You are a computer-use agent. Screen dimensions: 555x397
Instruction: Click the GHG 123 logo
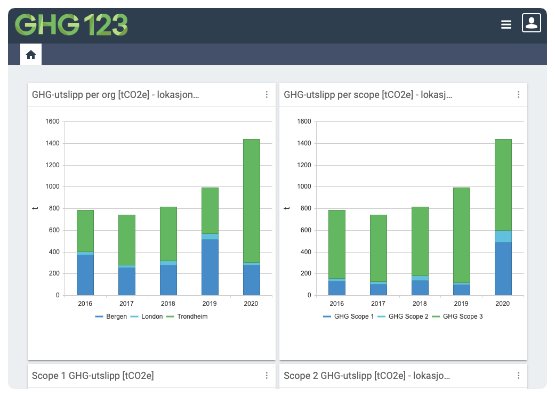pyautogui.click(x=71, y=24)
